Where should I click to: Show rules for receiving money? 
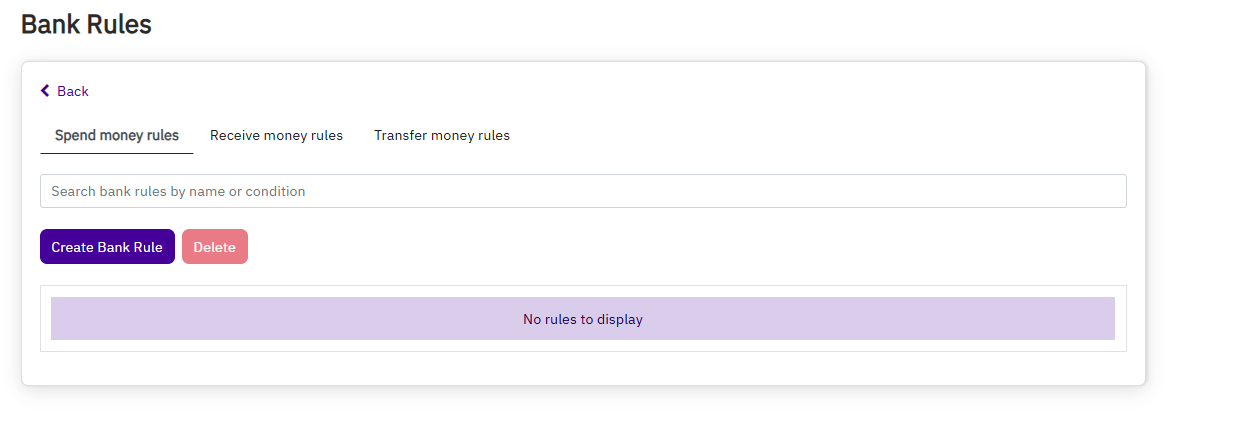click(x=276, y=136)
